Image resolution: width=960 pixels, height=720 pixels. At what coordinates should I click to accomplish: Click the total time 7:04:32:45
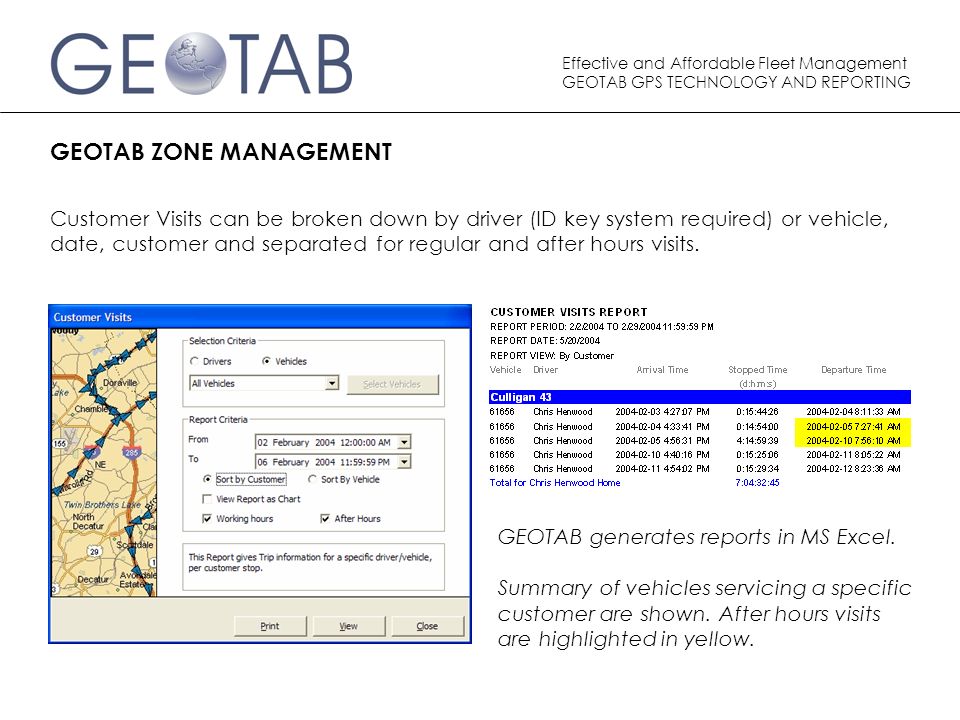[757, 482]
